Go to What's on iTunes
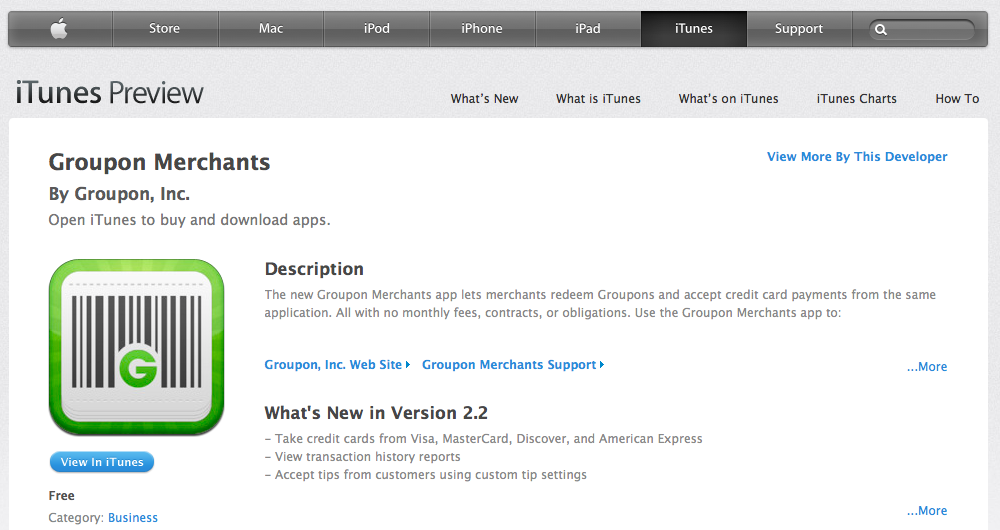The height and width of the screenshot is (530, 1000). click(728, 99)
